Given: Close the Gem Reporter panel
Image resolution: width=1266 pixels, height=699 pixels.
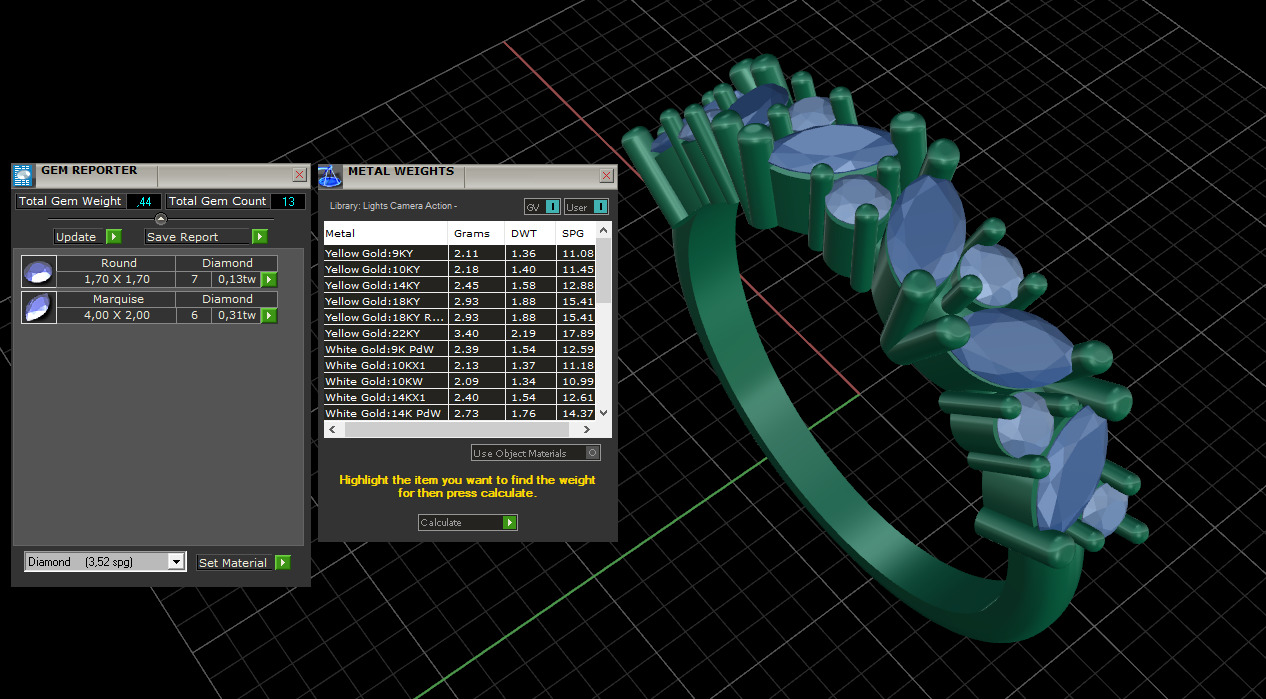Looking at the screenshot, I should pyautogui.click(x=300, y=175).
